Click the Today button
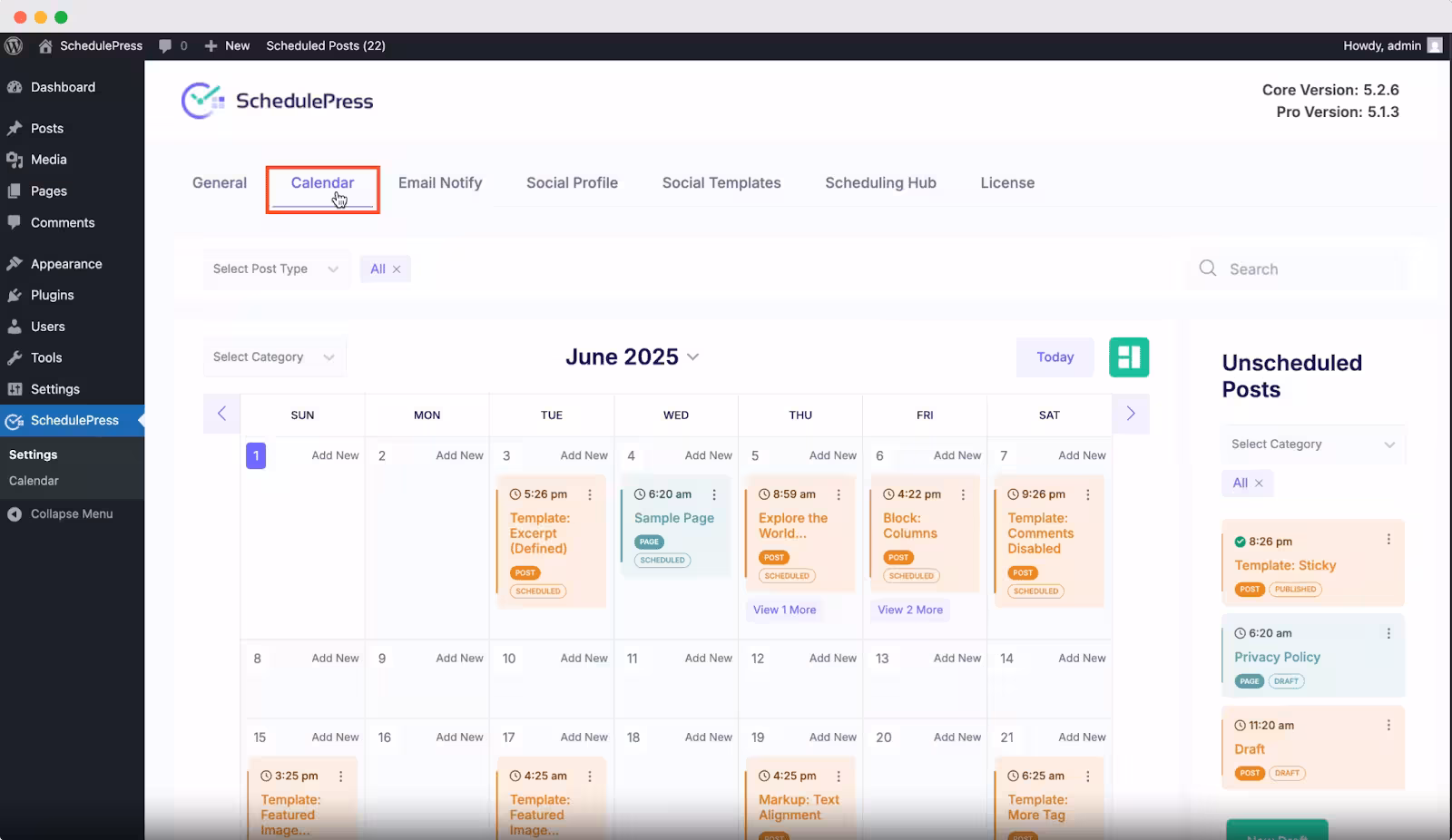 (x=1055, y=357)
